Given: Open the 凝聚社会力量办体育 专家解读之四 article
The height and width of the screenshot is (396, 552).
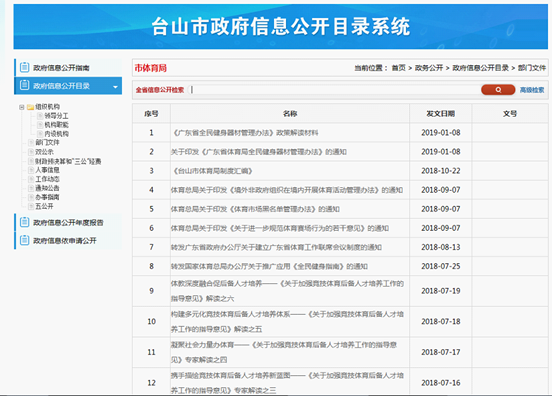Looking at the screenshot, I should coord(284,352).
